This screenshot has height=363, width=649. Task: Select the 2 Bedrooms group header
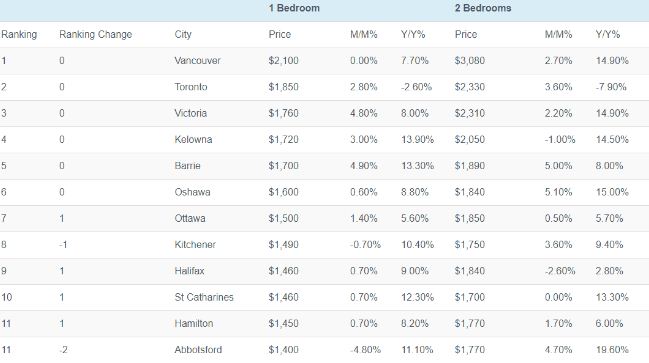click(483, 8)
